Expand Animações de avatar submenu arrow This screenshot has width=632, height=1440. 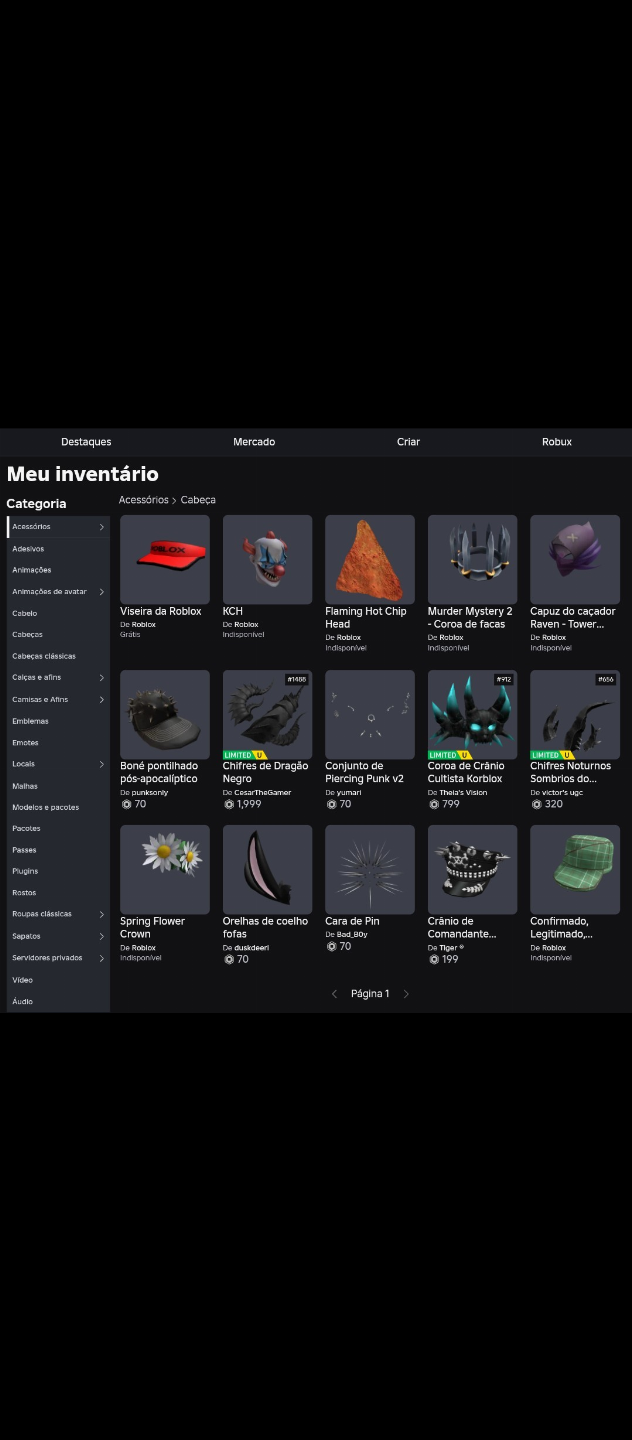pyautogui.click(x=101, y=592)
